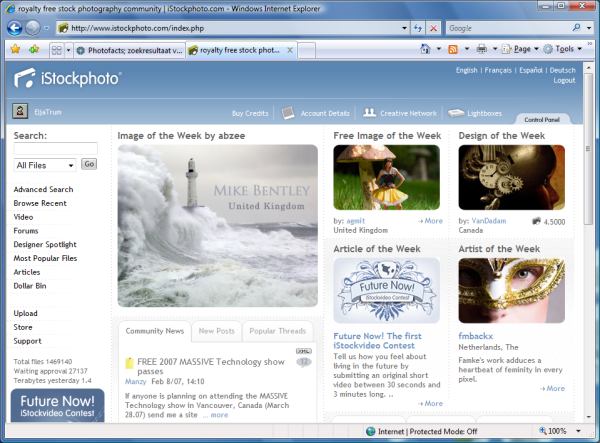Click Add to Favorites star-plus icon

click(x=34, y=49)
